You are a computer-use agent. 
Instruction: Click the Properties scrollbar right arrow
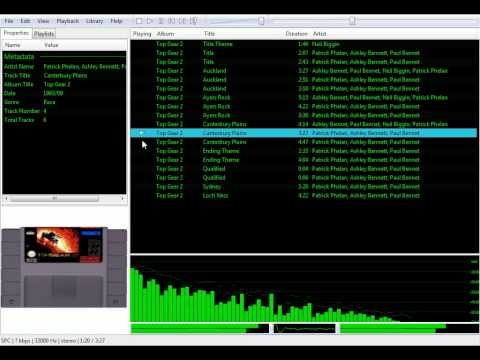pyautogui.click(x=123, y=198)
